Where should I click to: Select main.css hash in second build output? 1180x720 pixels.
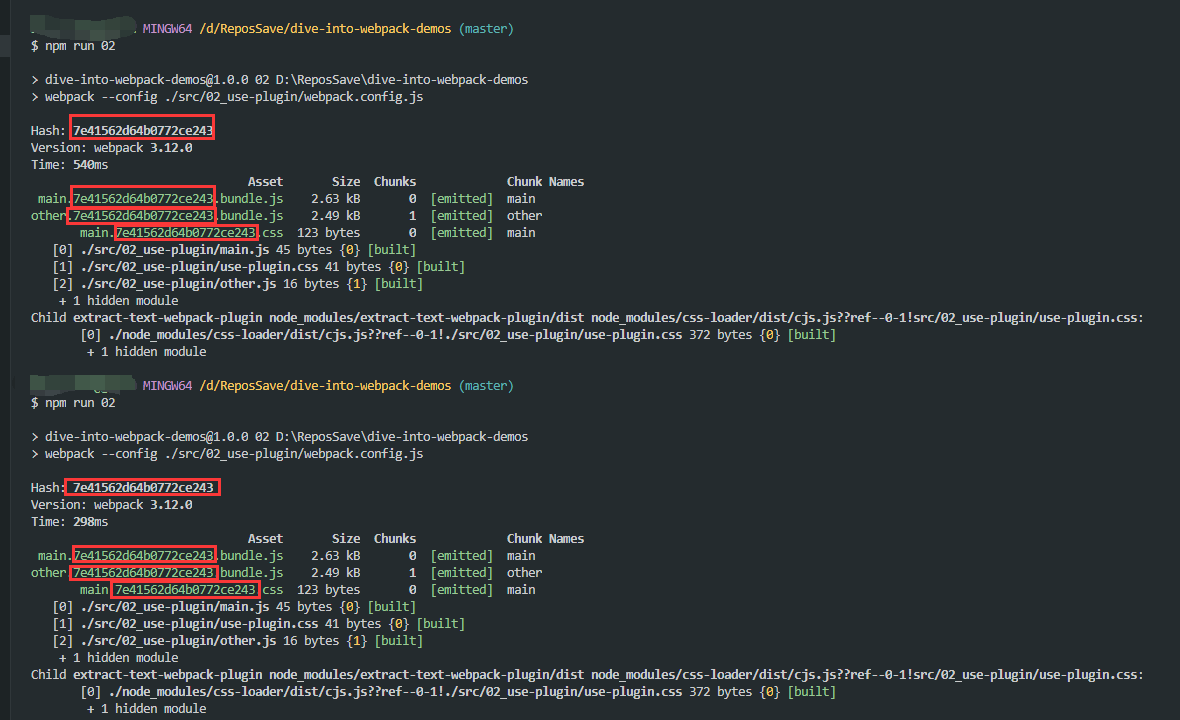(x=186, y=590)
